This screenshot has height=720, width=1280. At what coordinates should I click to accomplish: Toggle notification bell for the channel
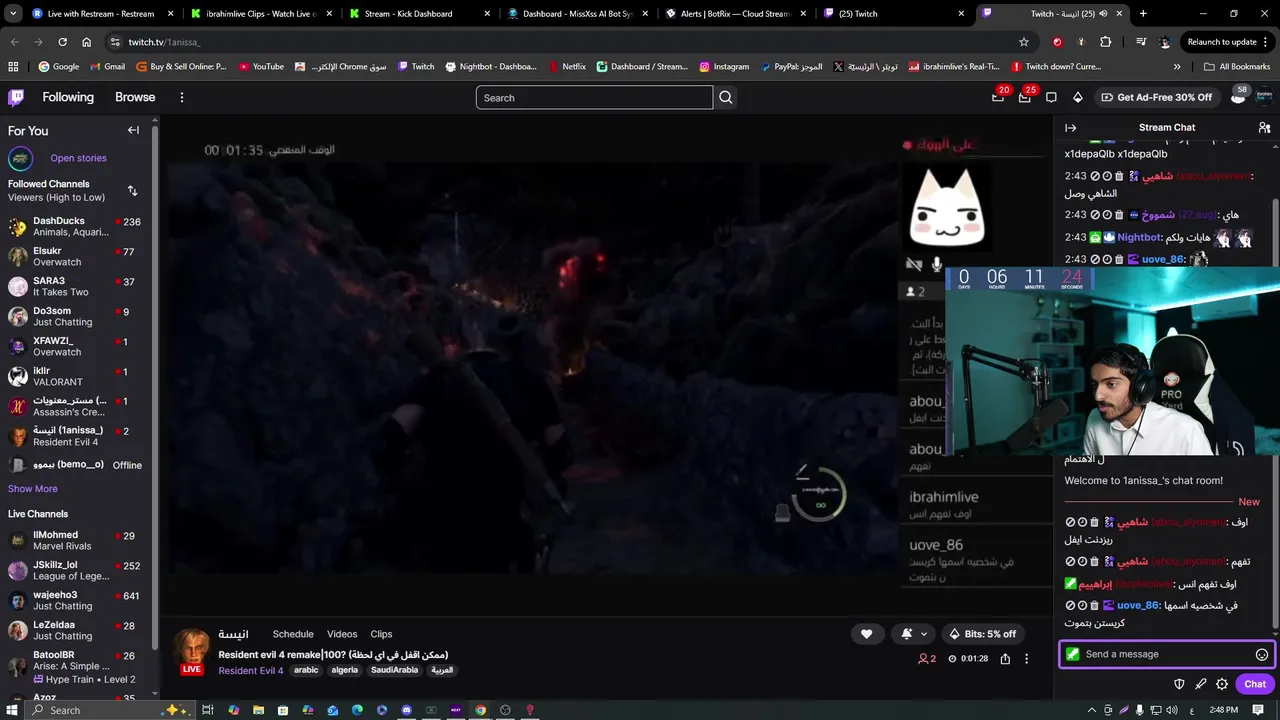906,634
